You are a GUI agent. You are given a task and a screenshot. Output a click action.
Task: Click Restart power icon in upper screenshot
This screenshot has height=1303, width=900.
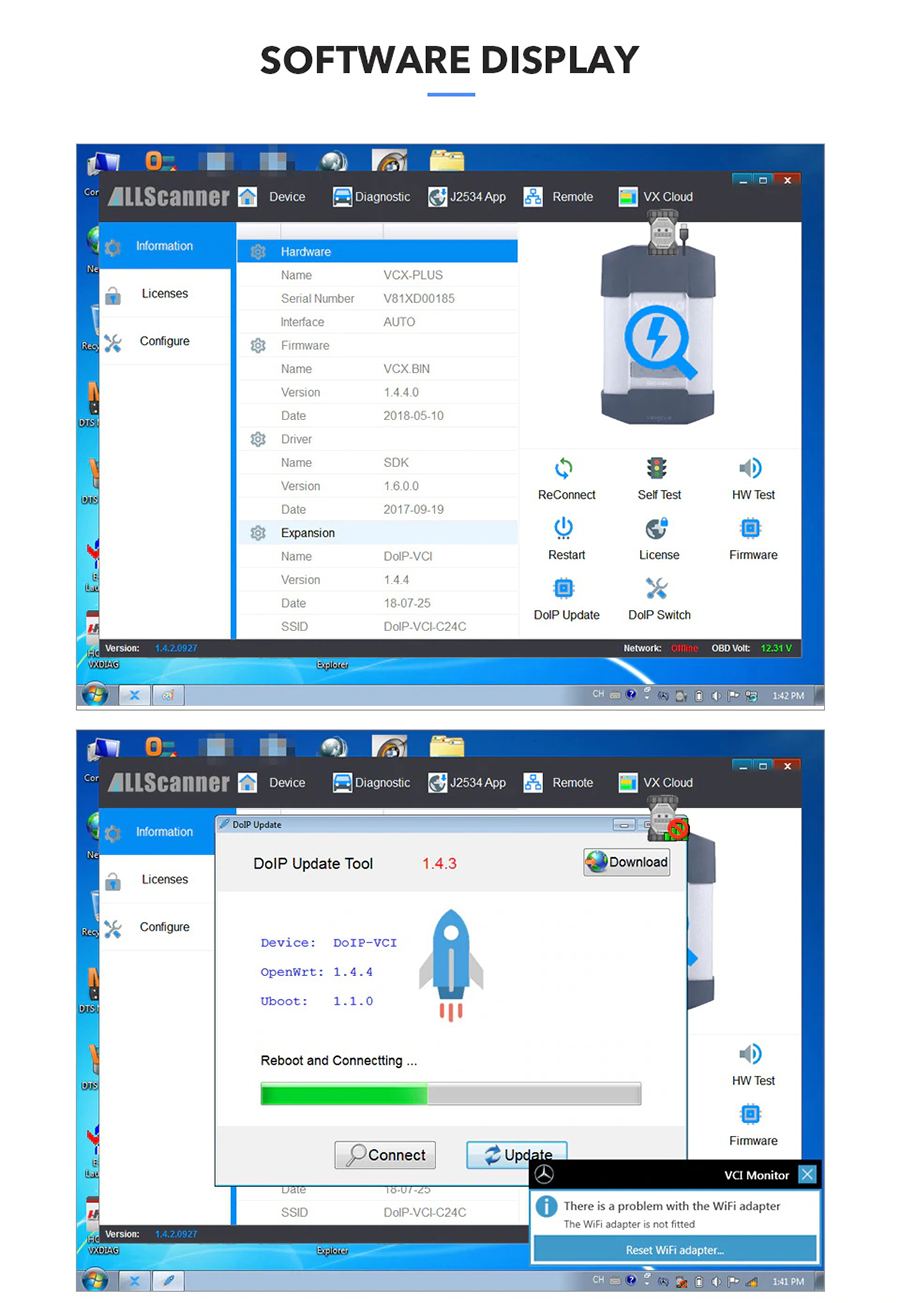[565, 528]
